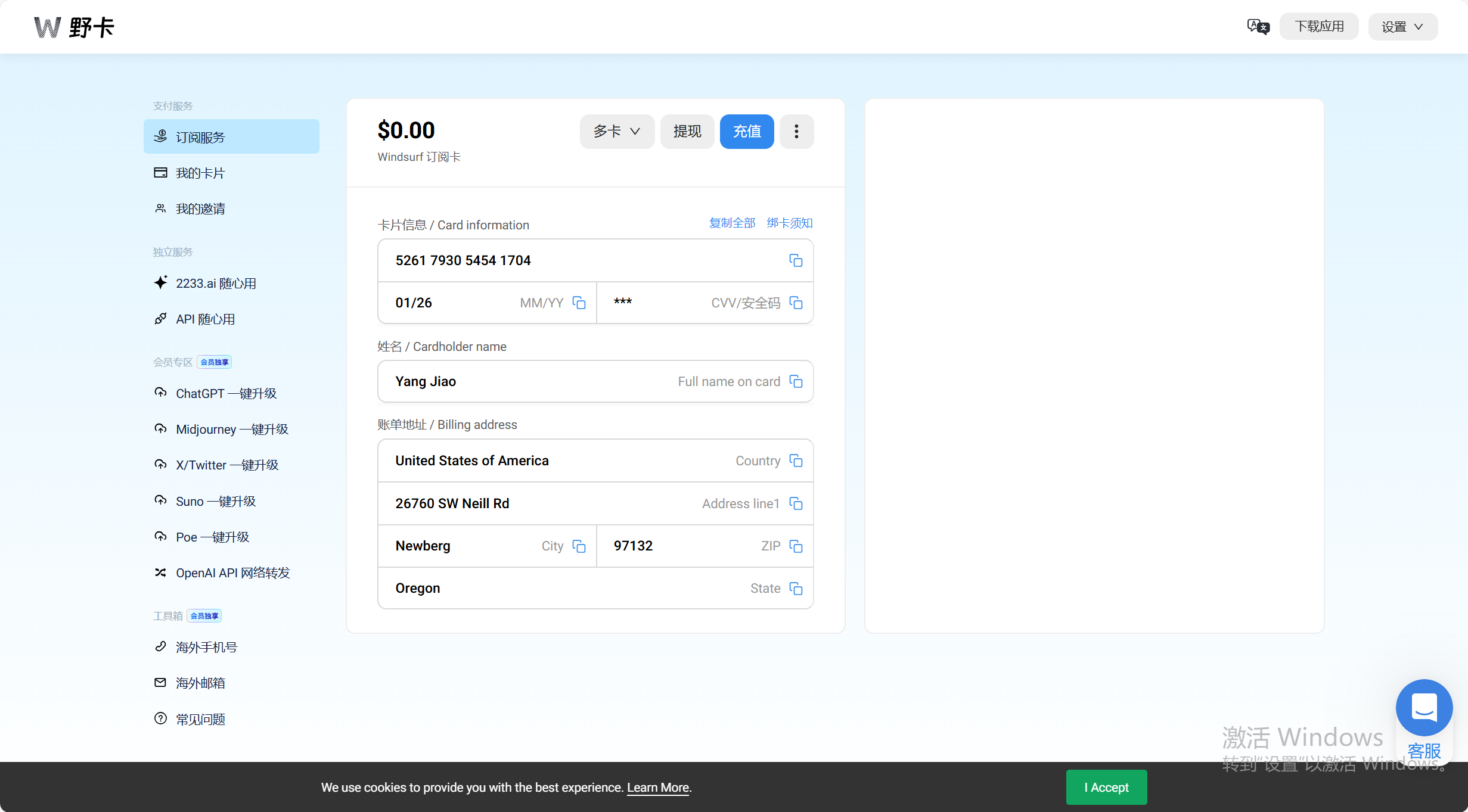Image resolution: width=1468 pixels, height=812 pixels.
Task: Expand the 多卡 dropdown
Action: pos(616,131)
